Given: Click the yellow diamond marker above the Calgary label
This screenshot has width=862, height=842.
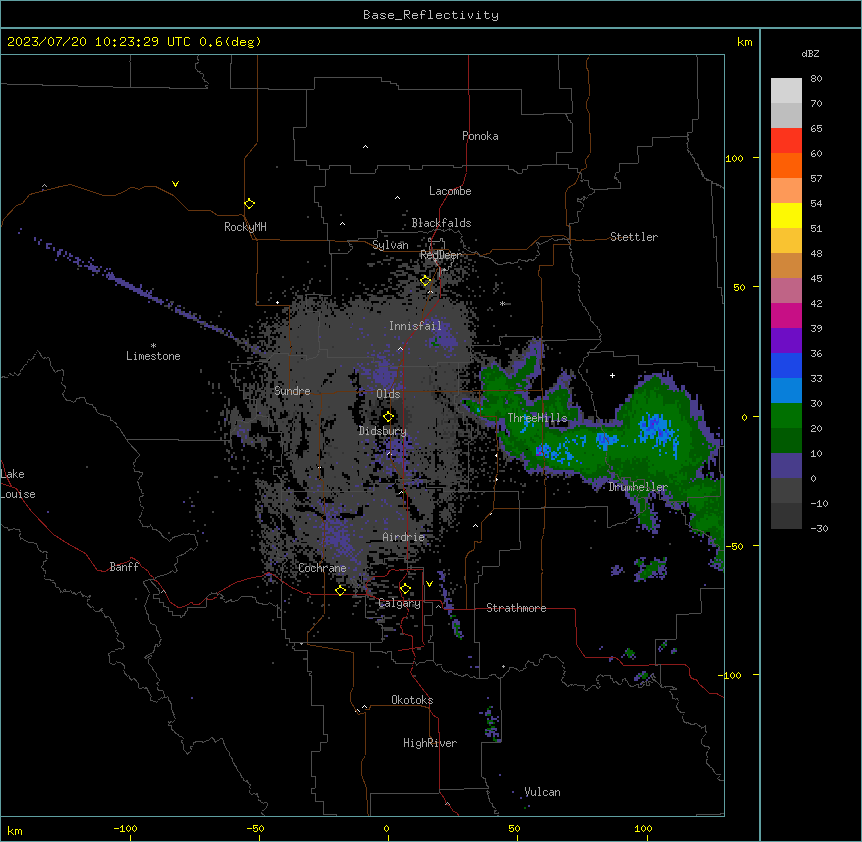Looking at the screenshot, I should point(405,589).
